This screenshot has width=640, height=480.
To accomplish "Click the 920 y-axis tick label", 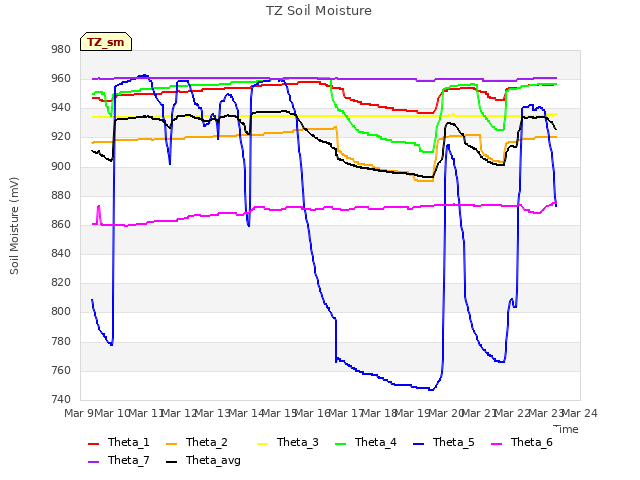I will pyautogui.click(x=61, y=137).
